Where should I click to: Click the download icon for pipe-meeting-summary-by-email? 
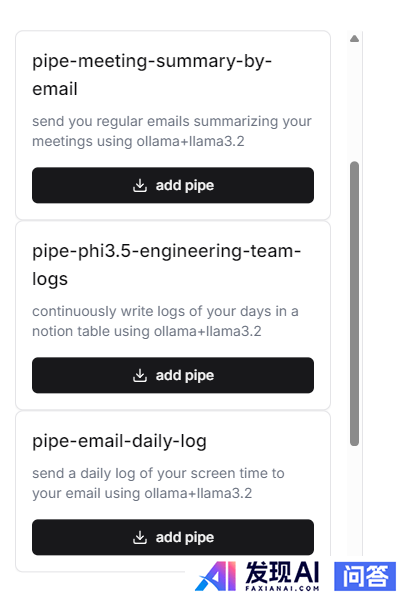(x=140, y=186)
